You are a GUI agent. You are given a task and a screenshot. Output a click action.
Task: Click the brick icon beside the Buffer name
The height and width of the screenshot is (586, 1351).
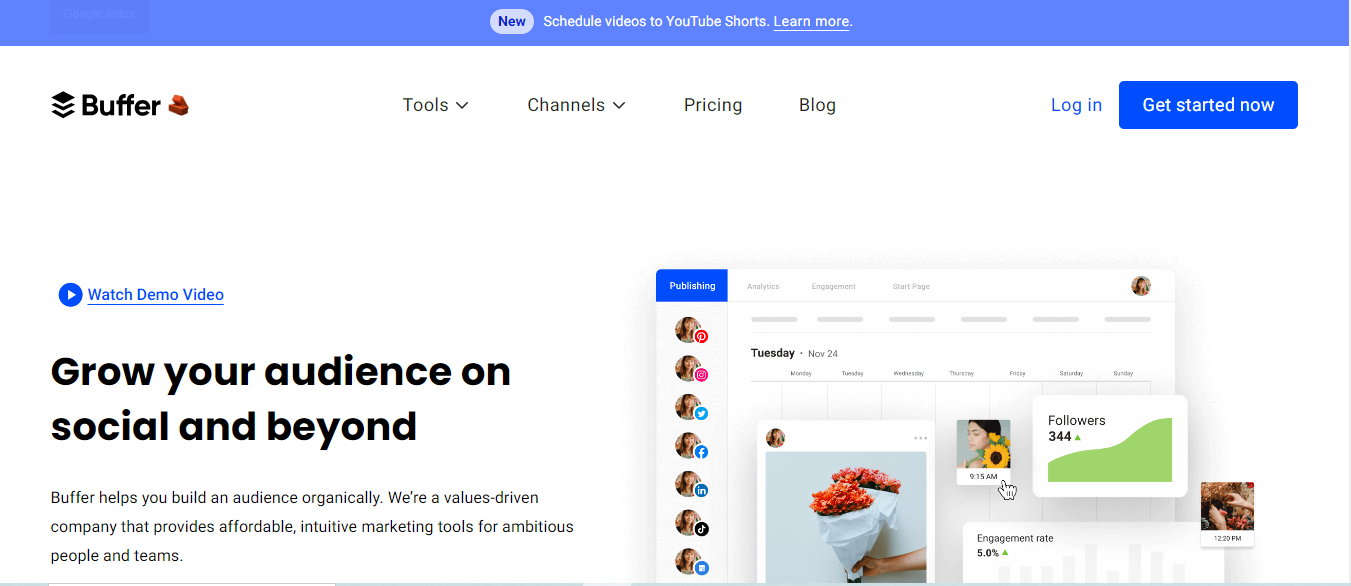(178, 105)
